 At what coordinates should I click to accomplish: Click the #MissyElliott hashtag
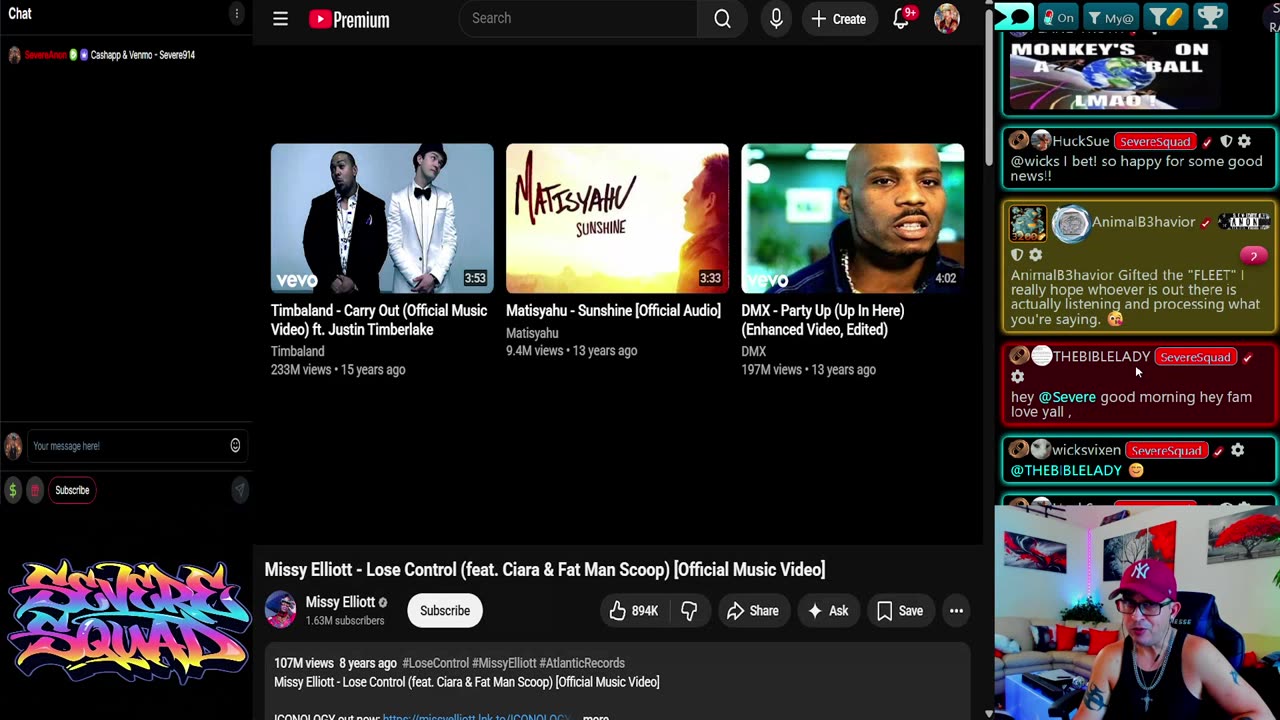click(x=505, y=663)
